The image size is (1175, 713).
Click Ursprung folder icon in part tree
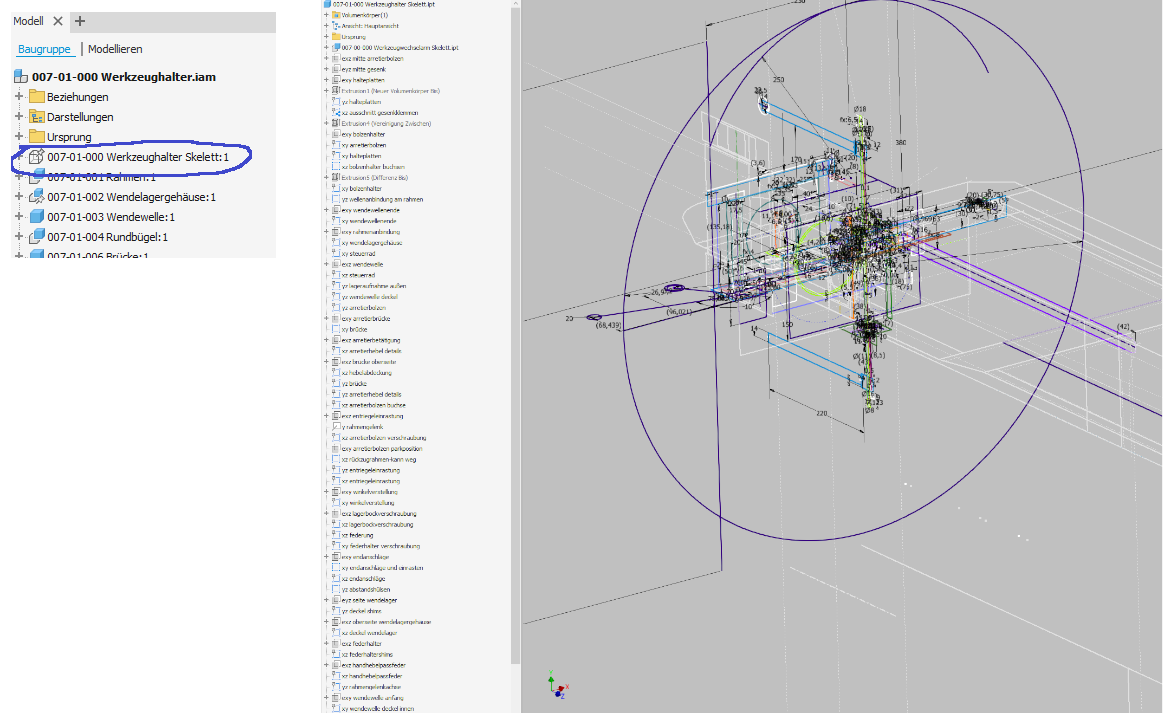coord(336,37)
